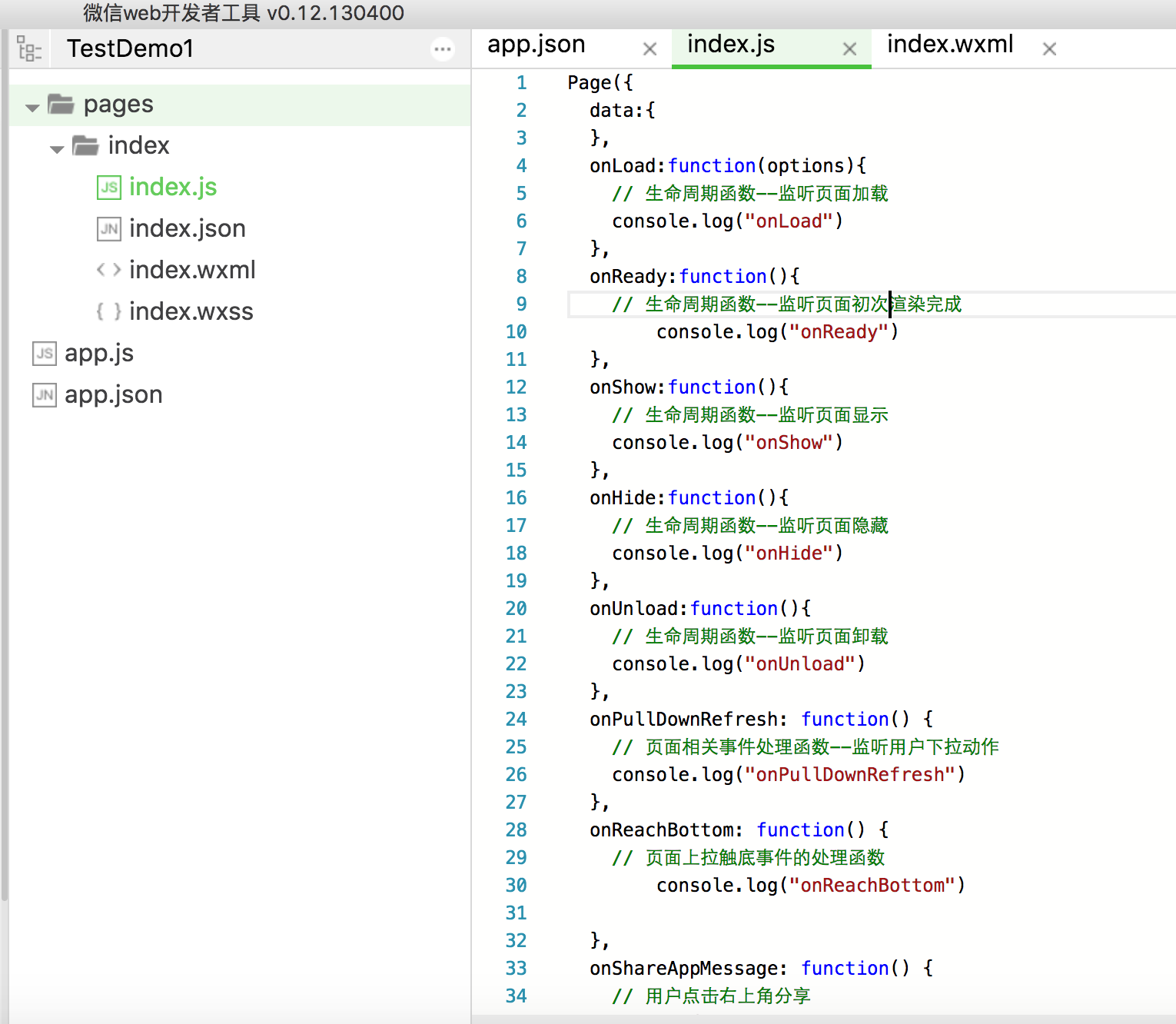
Task: Click line number 1 in the gutter
Action: point(521,83)
